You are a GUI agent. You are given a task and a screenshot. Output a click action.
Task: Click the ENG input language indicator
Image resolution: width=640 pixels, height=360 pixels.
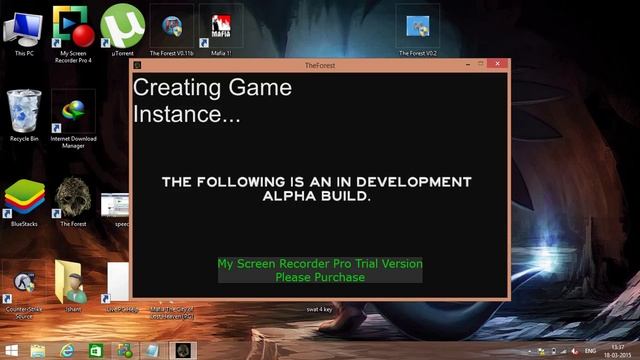point(590,351)
